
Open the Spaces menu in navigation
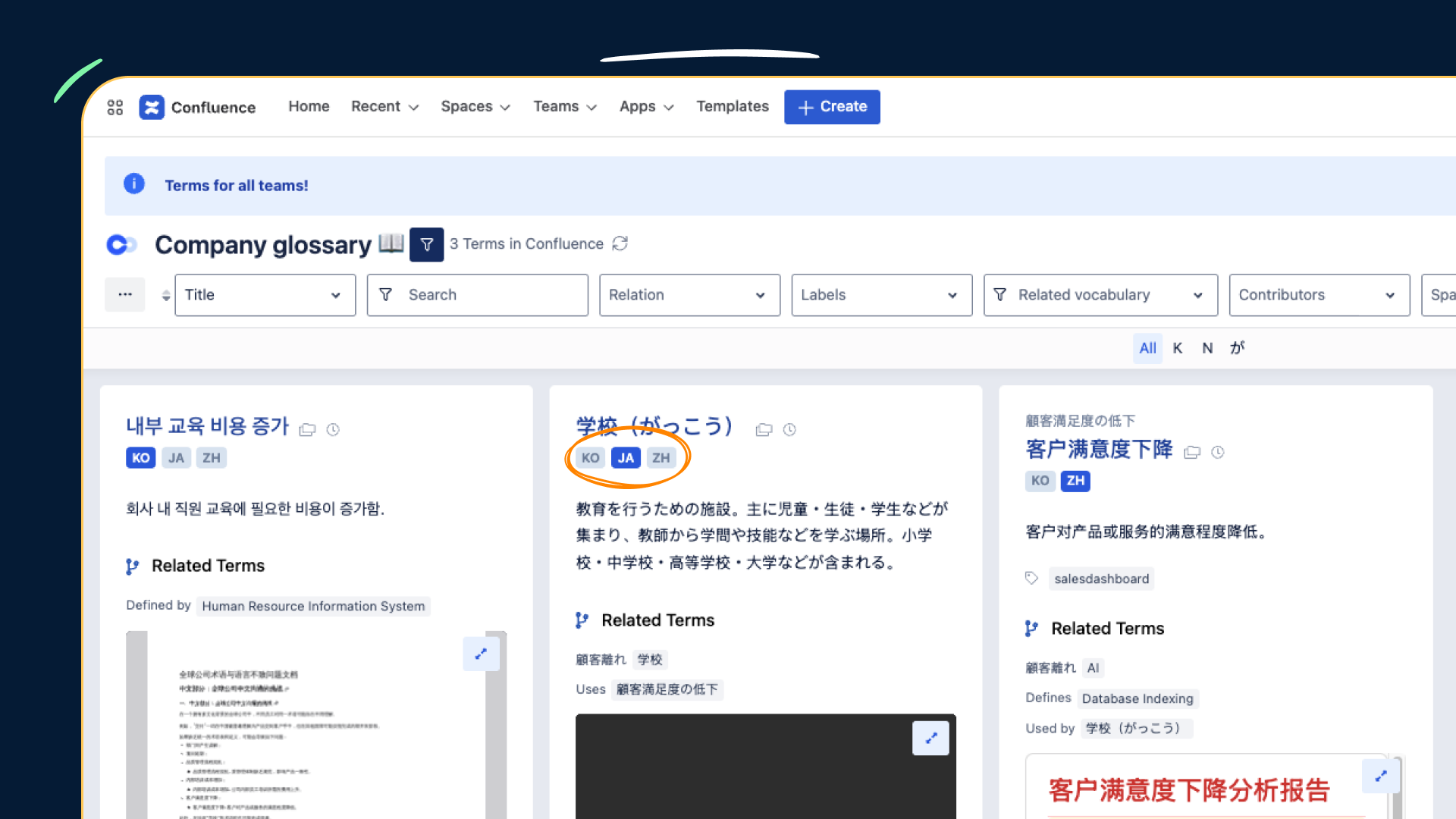(x=475, y=107)
